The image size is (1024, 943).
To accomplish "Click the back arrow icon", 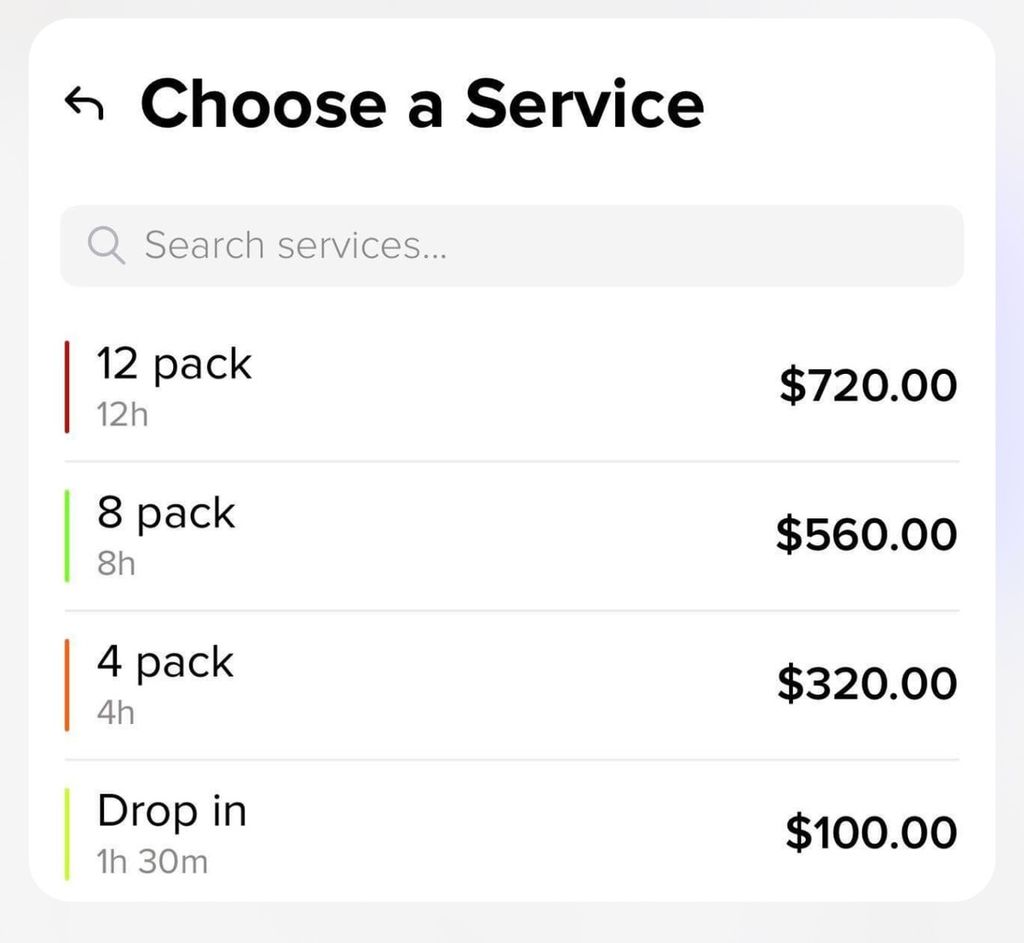I will [84, 104].
